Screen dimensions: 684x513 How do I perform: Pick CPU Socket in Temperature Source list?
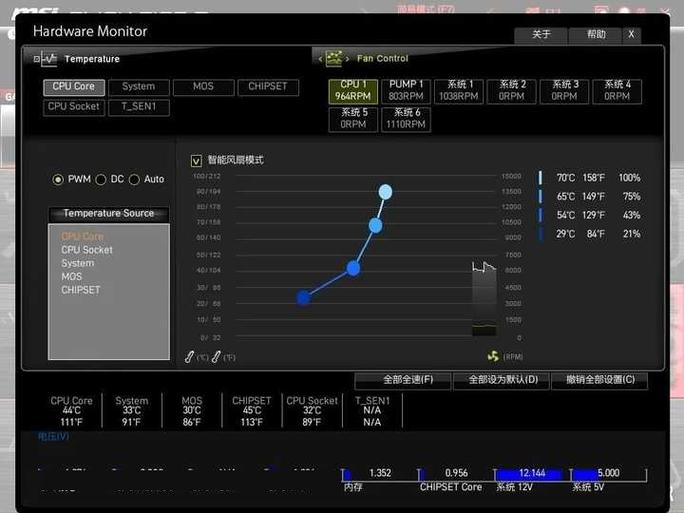point(87,250)
